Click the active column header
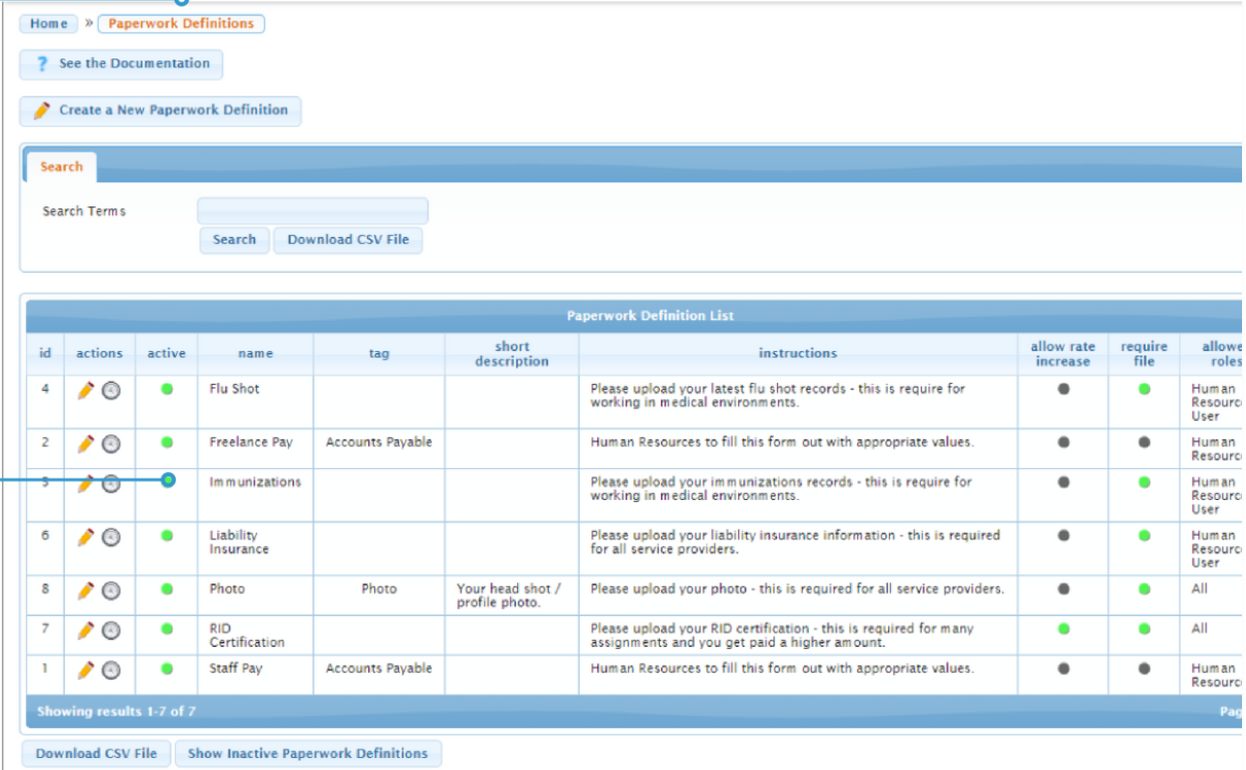Viewport: 1246px width, 770px height. [x=166, y=354]
